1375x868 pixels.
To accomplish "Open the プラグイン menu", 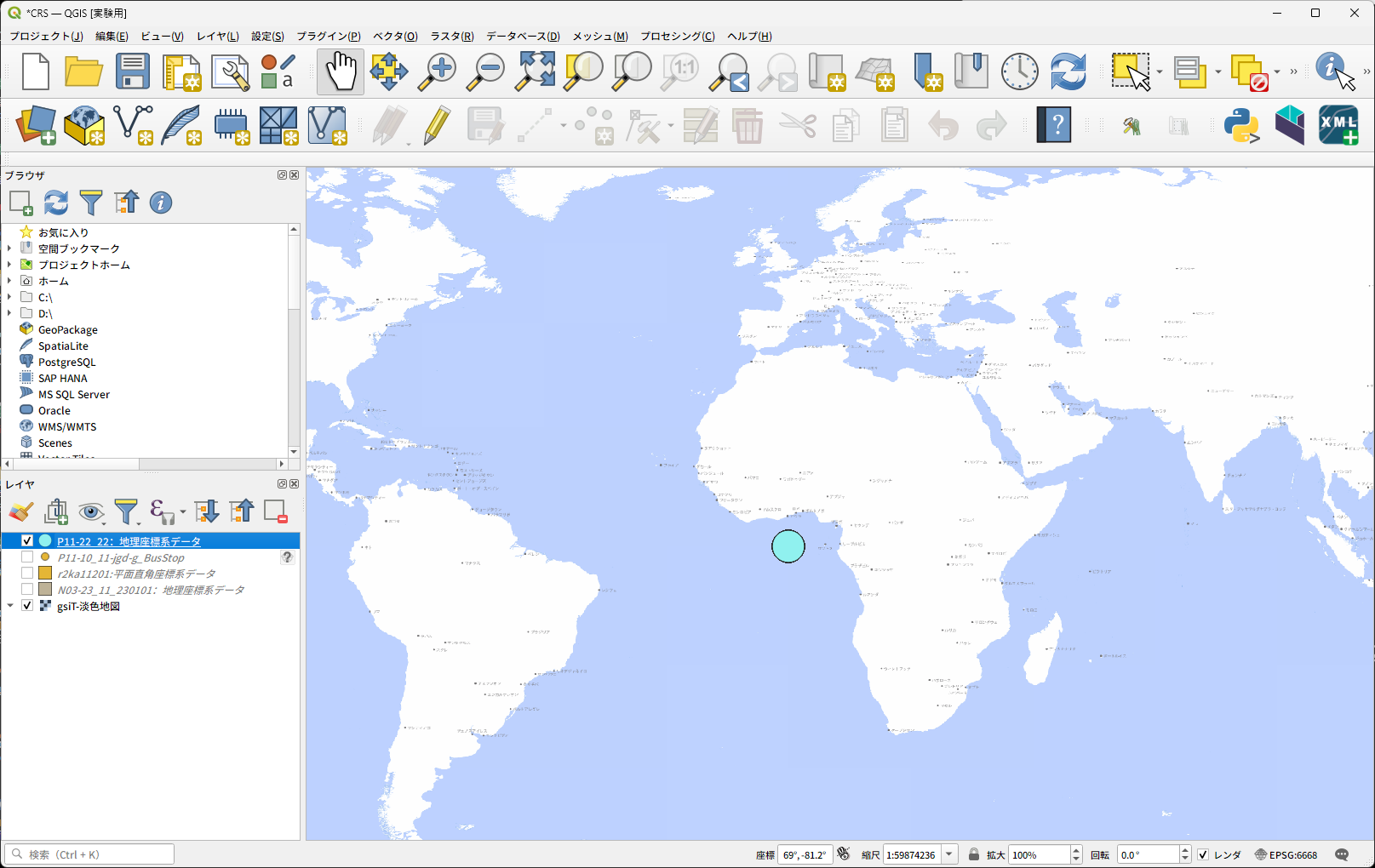I will (x=328, y=36).
